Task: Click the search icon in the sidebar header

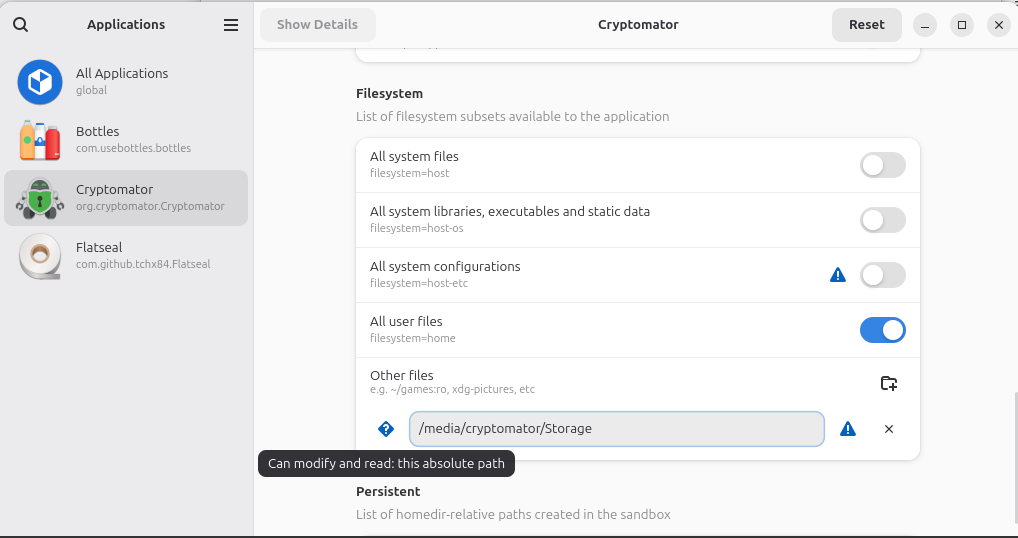Action: coord(20,25)
